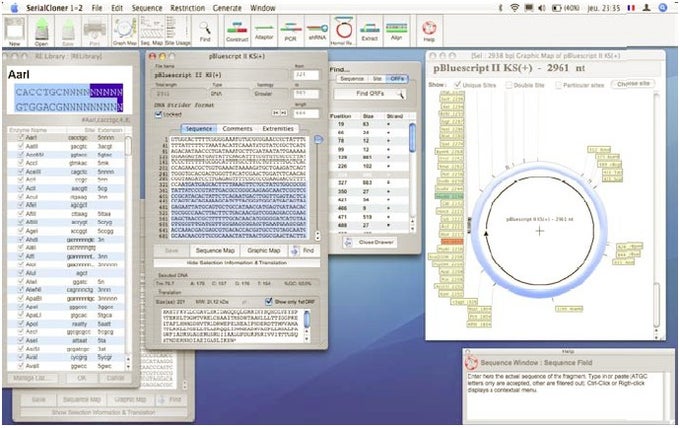Click arrow icon beside Close Drawer

pos(348,242)
